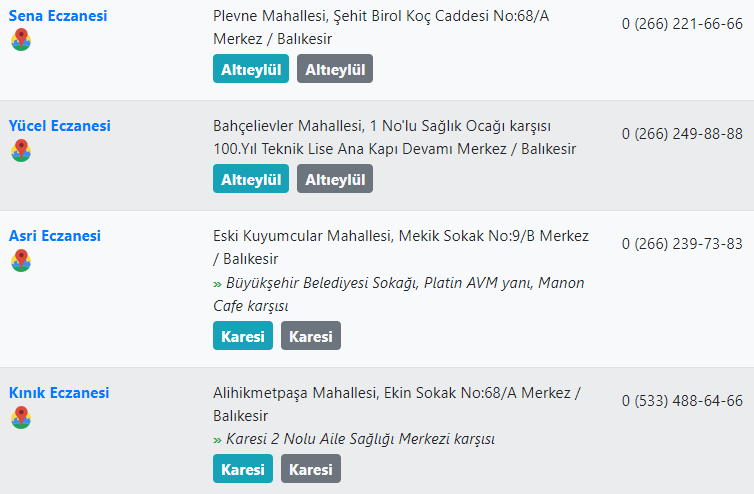Click gray Karesi tag under Kınık Eczanesi
This screenshot has height=494, width=754.
tap(311, 469)
